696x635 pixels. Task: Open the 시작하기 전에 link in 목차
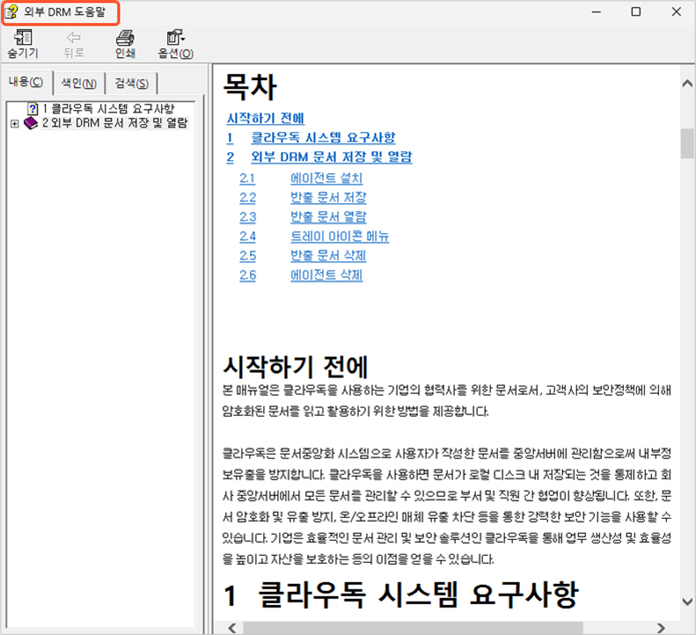265,118
